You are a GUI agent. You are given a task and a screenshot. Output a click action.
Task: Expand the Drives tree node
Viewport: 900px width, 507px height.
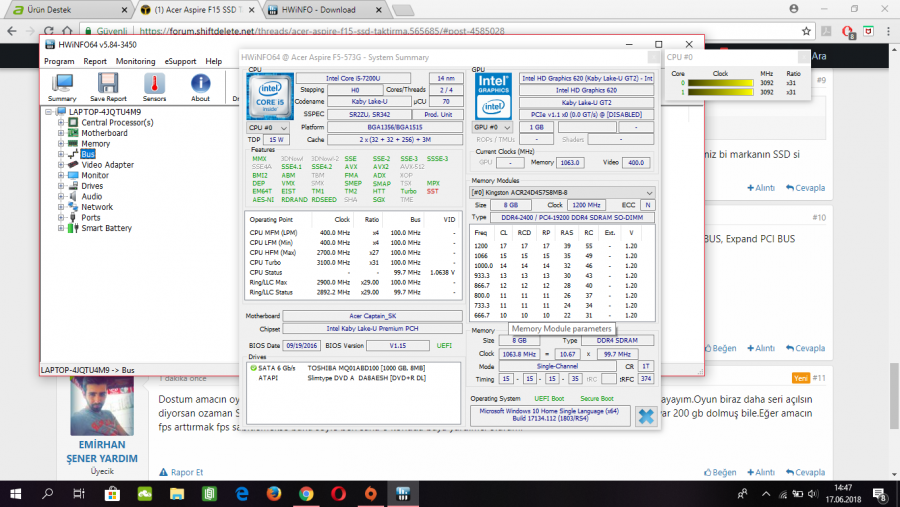click(61, 185)
